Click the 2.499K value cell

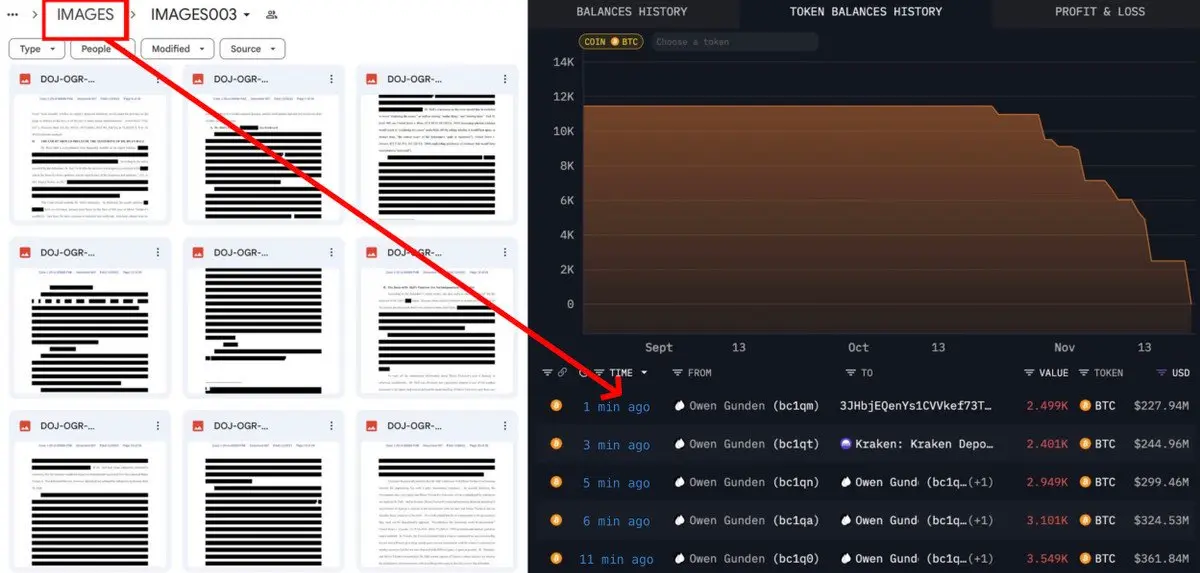1048,406
